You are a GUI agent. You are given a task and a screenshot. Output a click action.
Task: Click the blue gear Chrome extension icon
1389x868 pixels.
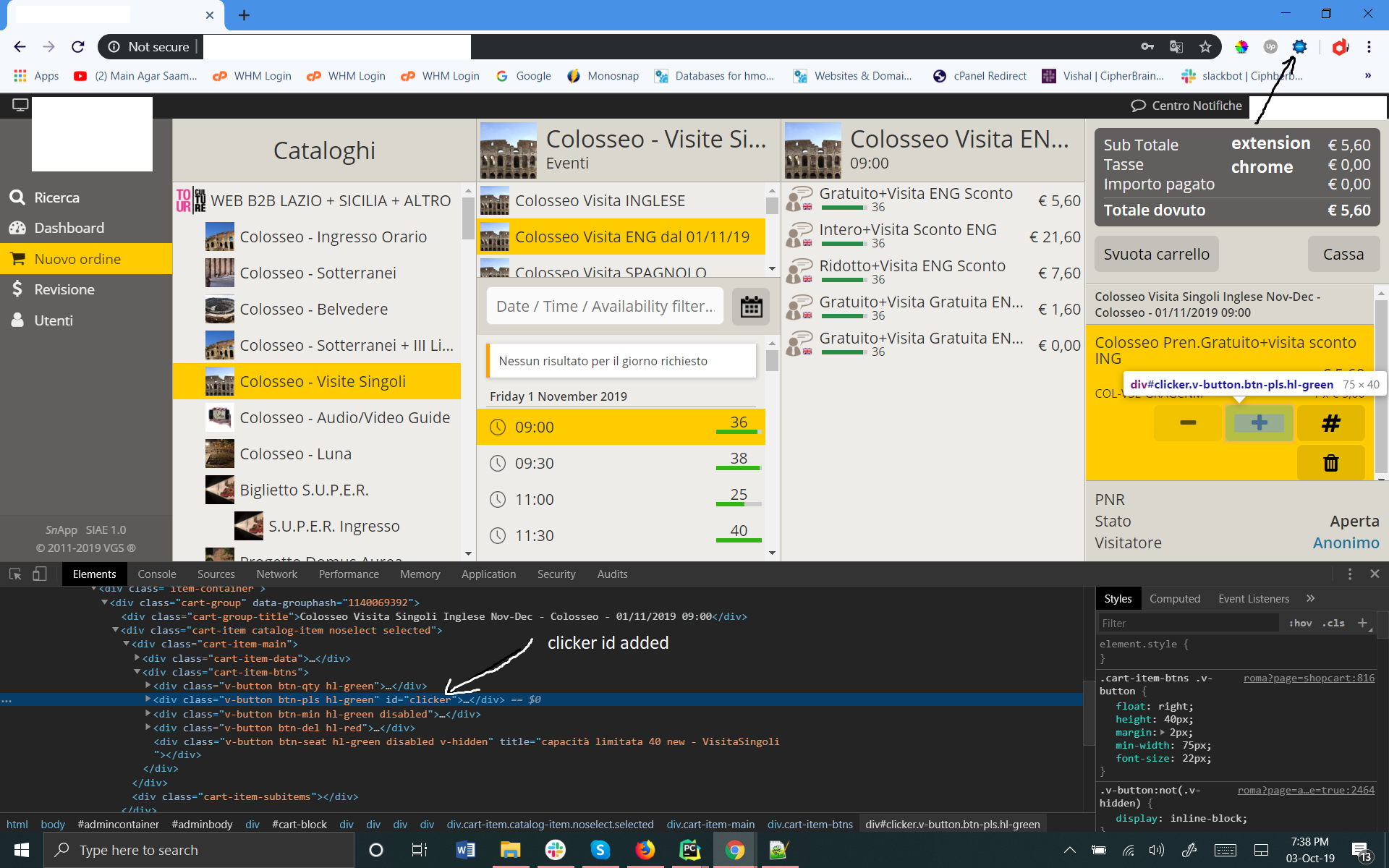point(1299,47)
